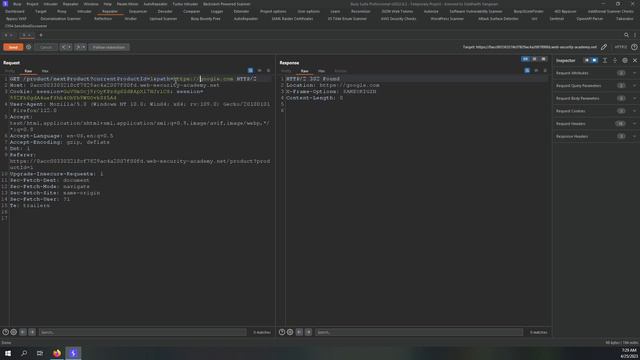Image resolution: width=640 pixels, height=360 pixels.
Task: Open history back dropdown arrow
Action: click(x=70, y=47)
